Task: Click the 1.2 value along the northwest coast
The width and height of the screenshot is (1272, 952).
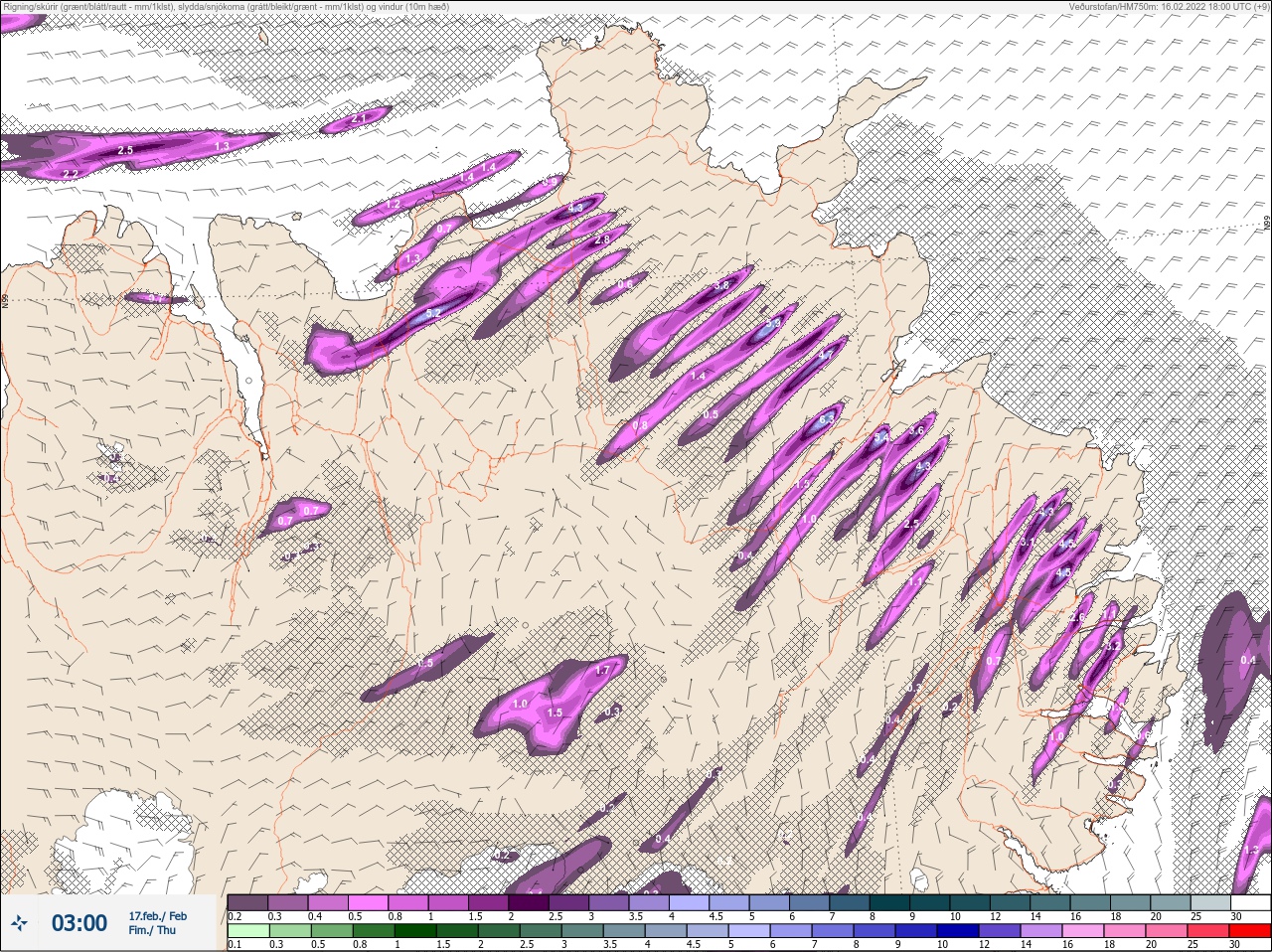Action: [393, 205]
